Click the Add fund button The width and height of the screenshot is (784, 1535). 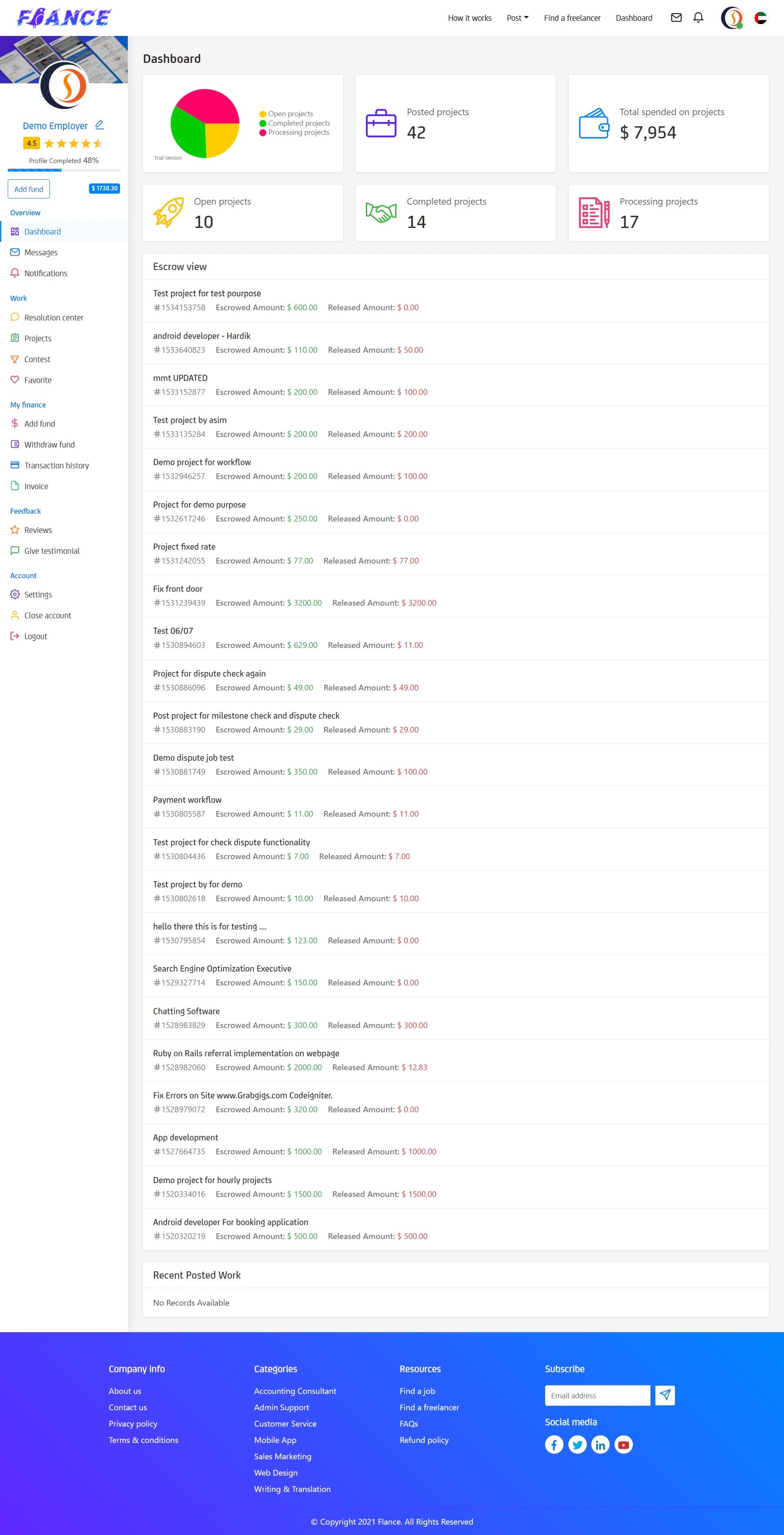pos(29,189)
